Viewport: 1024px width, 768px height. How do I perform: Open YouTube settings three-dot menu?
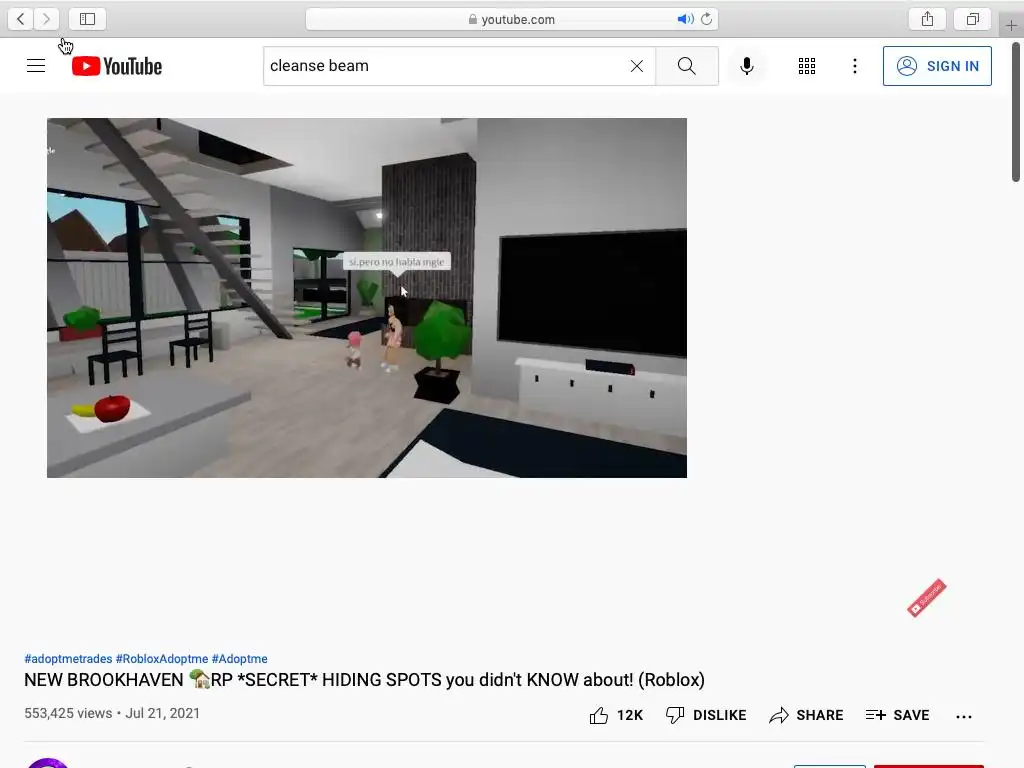854,66
